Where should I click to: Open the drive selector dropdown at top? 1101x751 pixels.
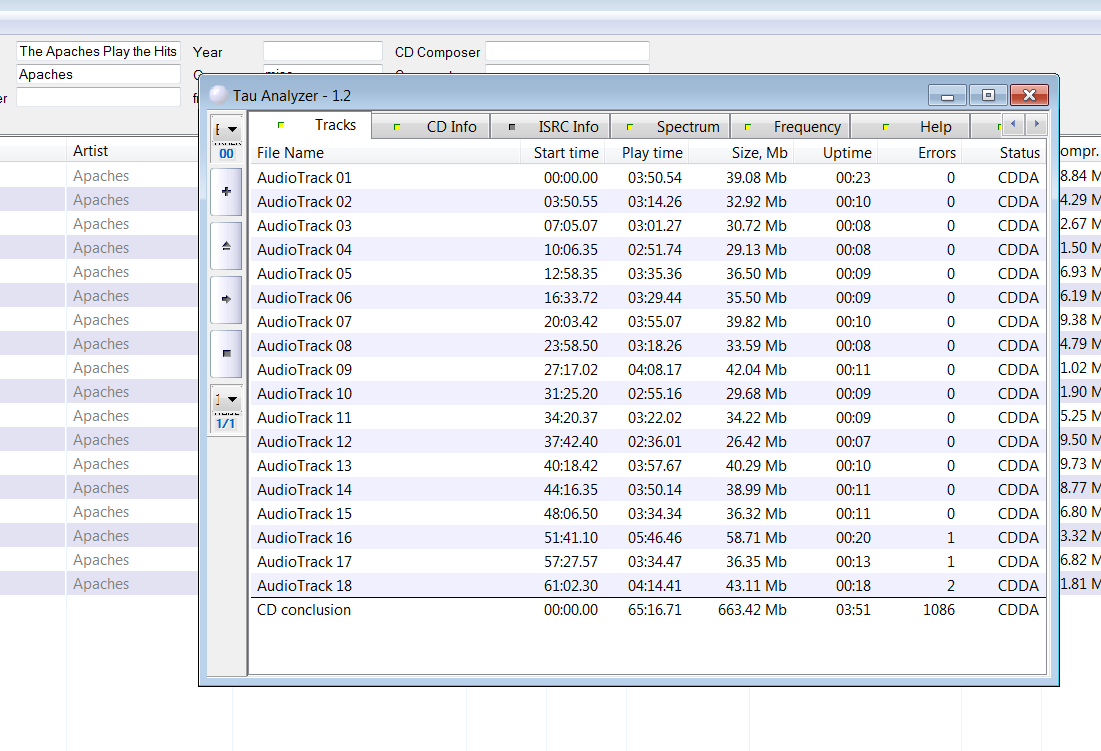tap(226, 130)
